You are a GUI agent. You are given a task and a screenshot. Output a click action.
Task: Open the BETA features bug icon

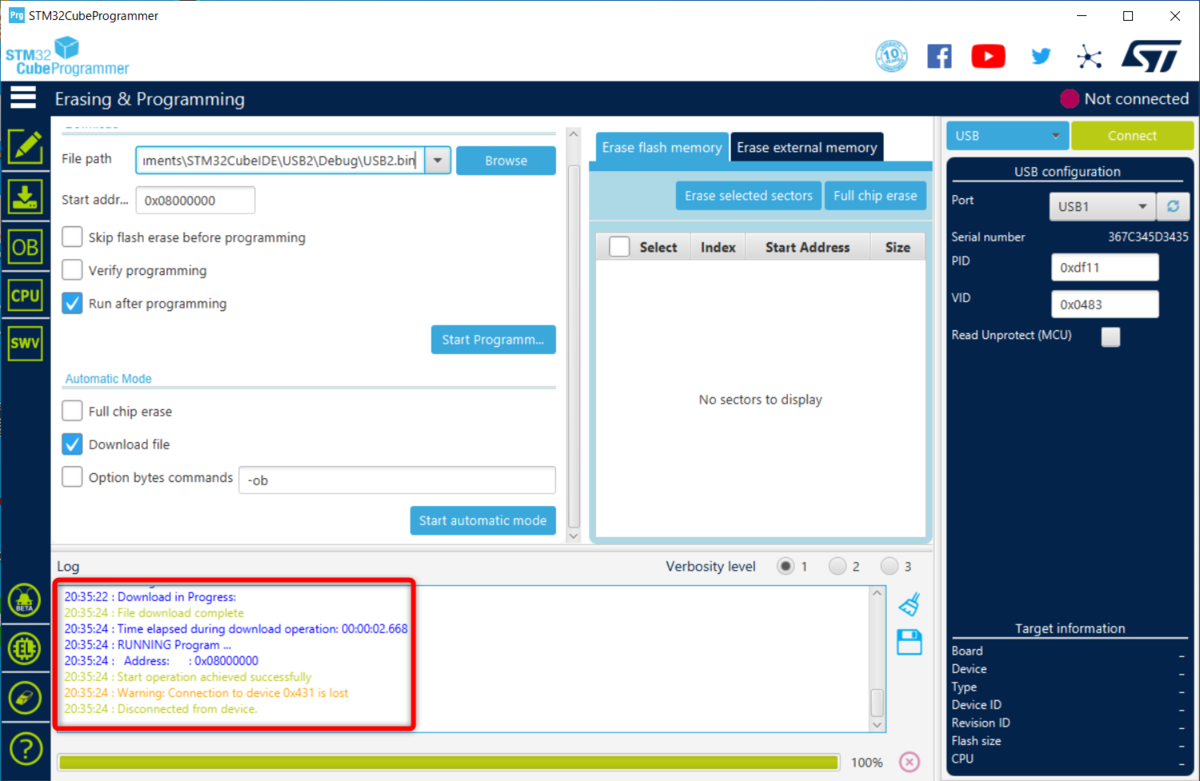tap(25, 601)
